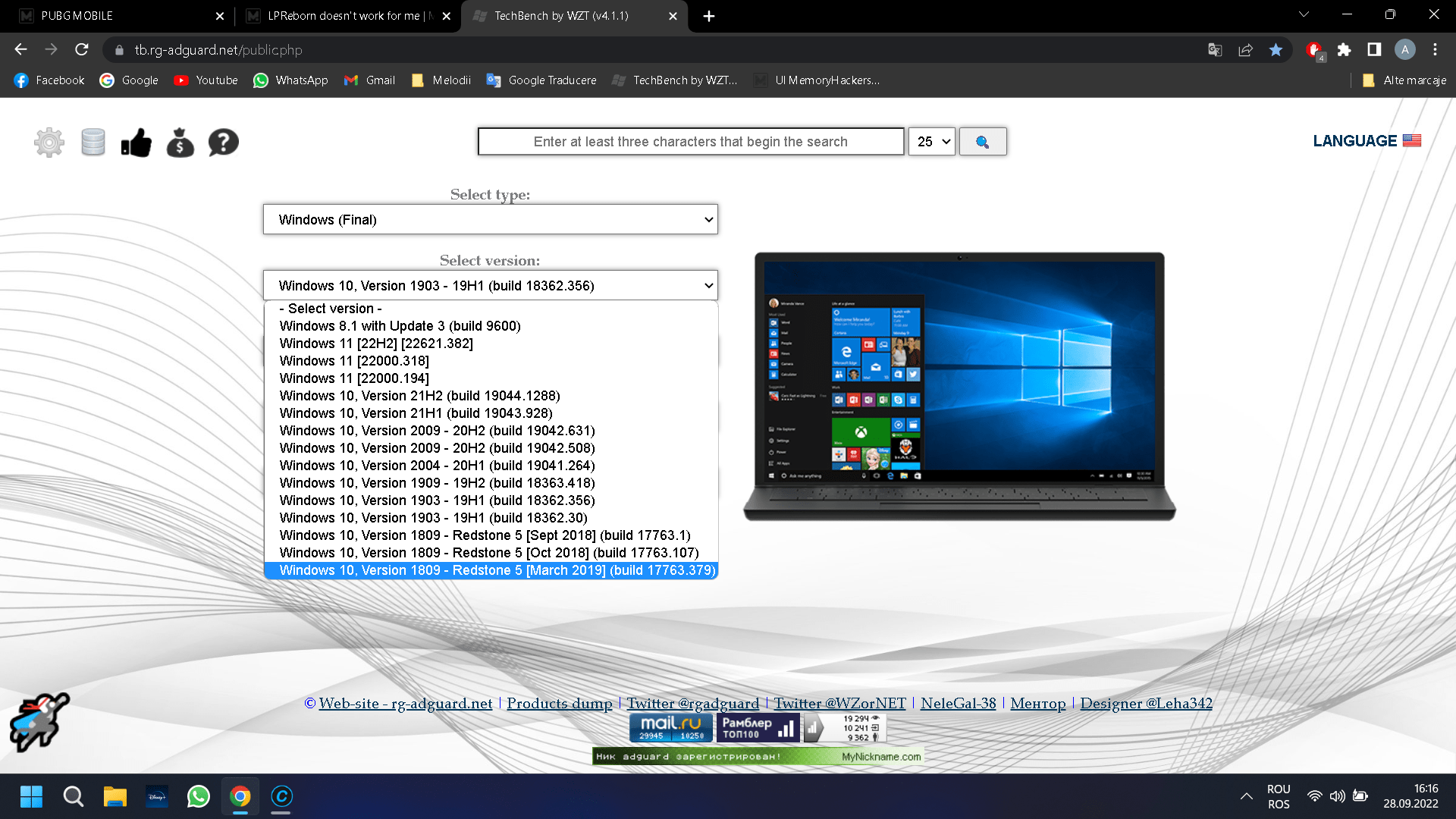The image size is (1456, 819).
Task: Select Windows 11 [22H2] [22621.382]
Action: point(491,344)
